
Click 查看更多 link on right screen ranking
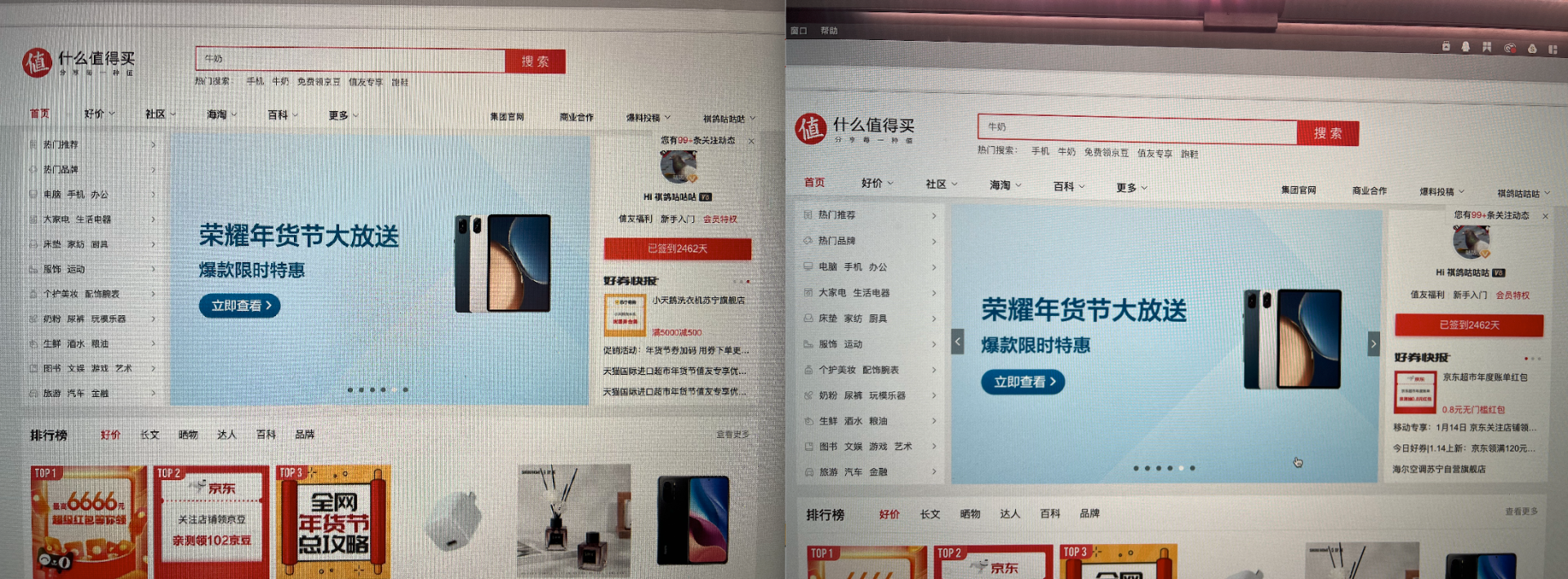point(1521,511)
